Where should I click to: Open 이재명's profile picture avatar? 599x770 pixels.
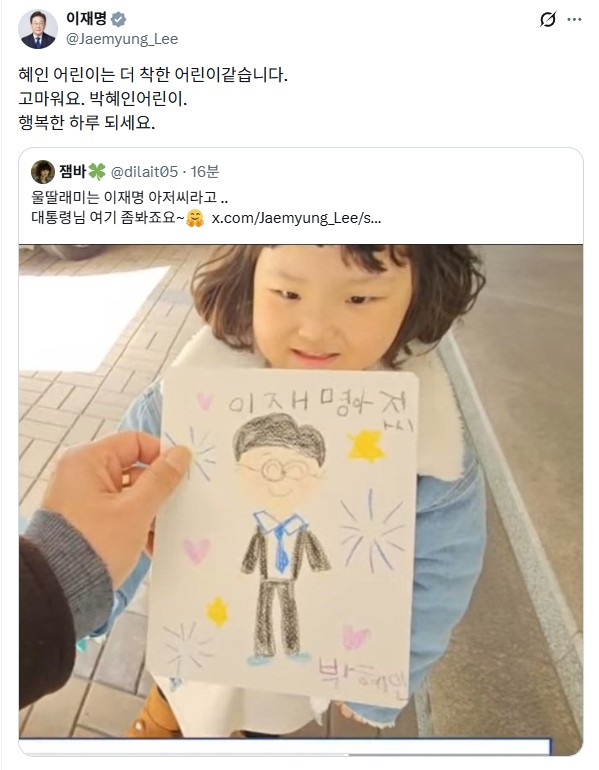(38, 29)
